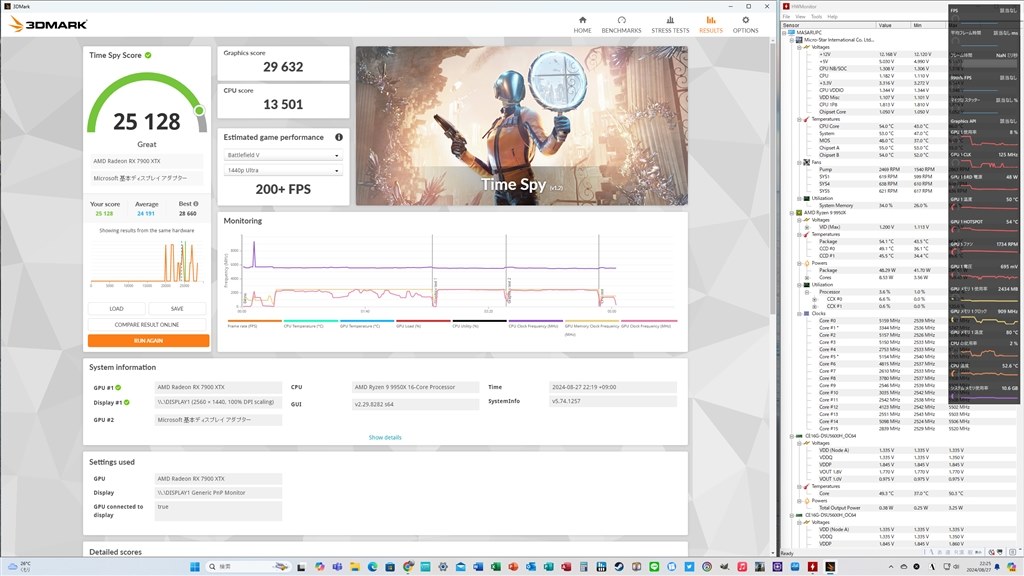Click the HWMonitor icon in its title bar
This screenshot has width=1024, height=576.
coord(786,6)
